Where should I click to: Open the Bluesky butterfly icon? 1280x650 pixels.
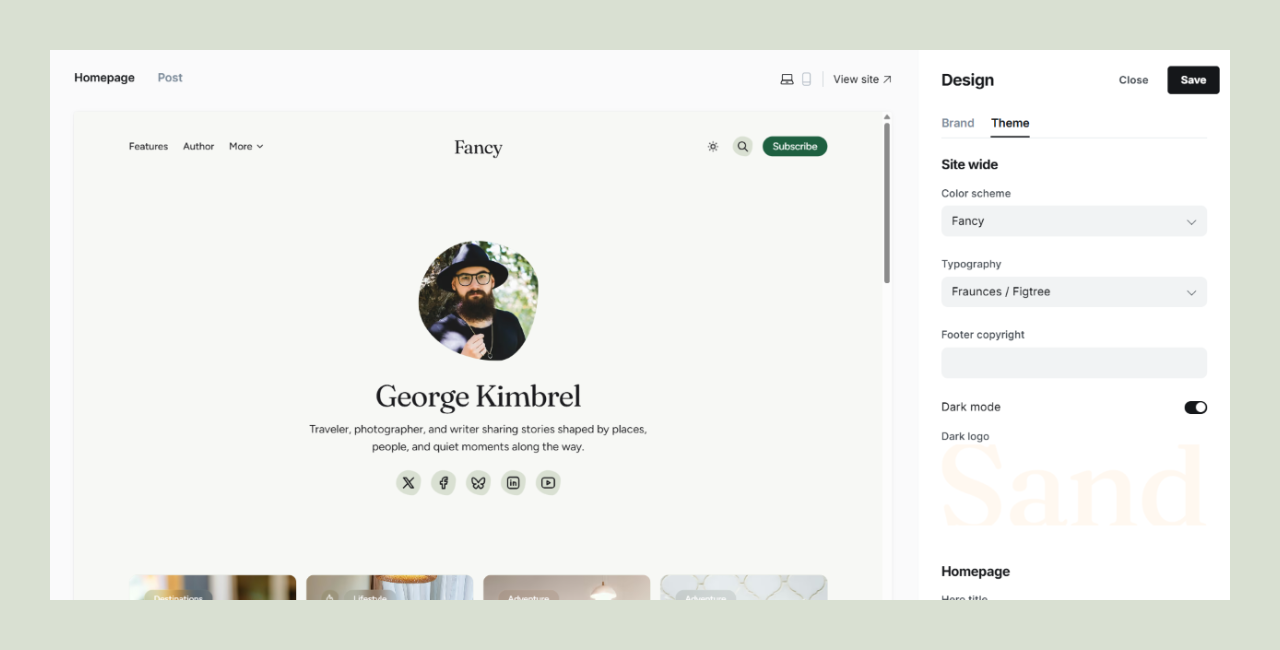[478, 483]
